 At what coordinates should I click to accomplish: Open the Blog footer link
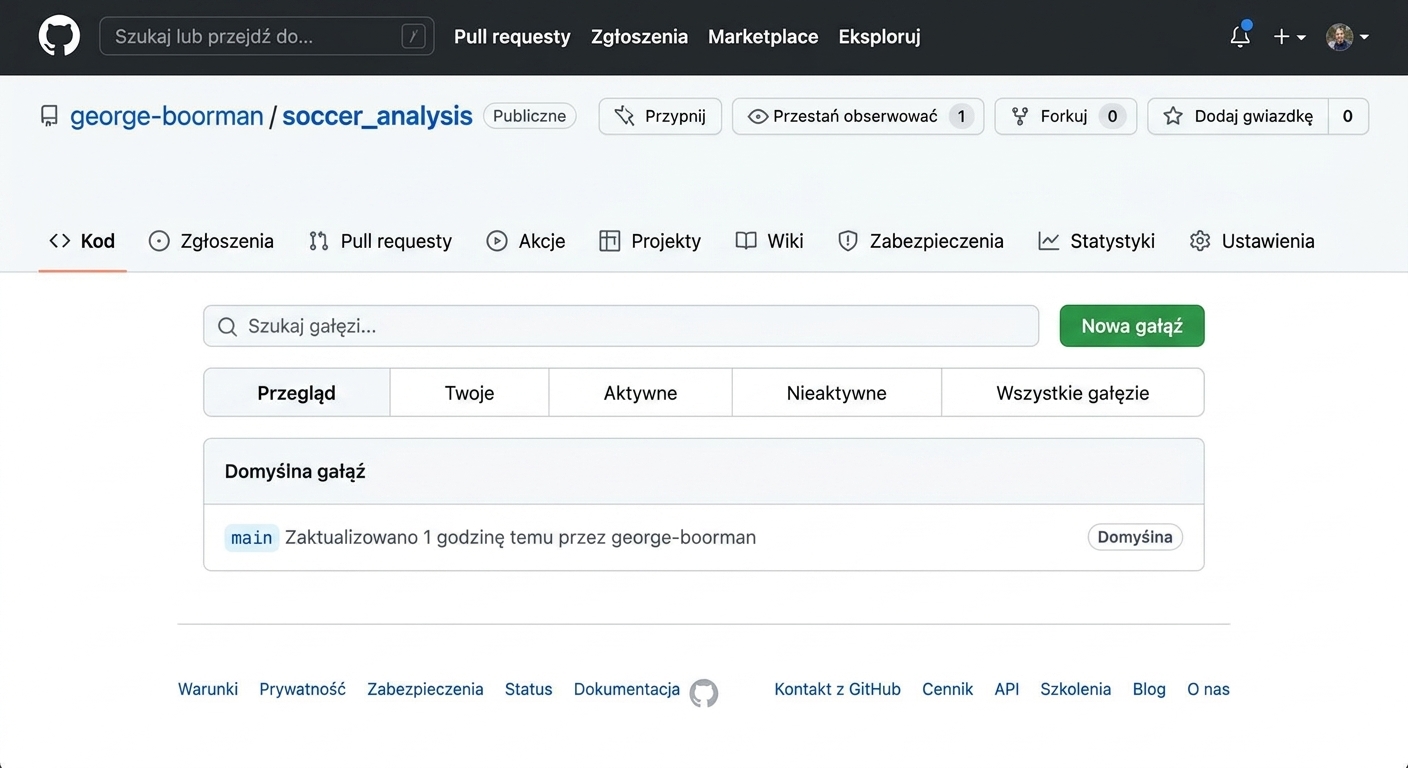(x=1149, y=689)
